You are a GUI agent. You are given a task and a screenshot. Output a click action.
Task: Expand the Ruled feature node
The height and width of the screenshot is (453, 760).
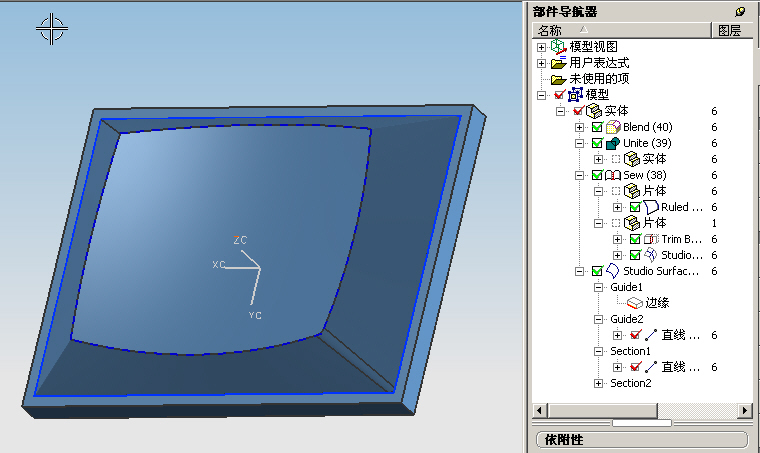point(617,207)
